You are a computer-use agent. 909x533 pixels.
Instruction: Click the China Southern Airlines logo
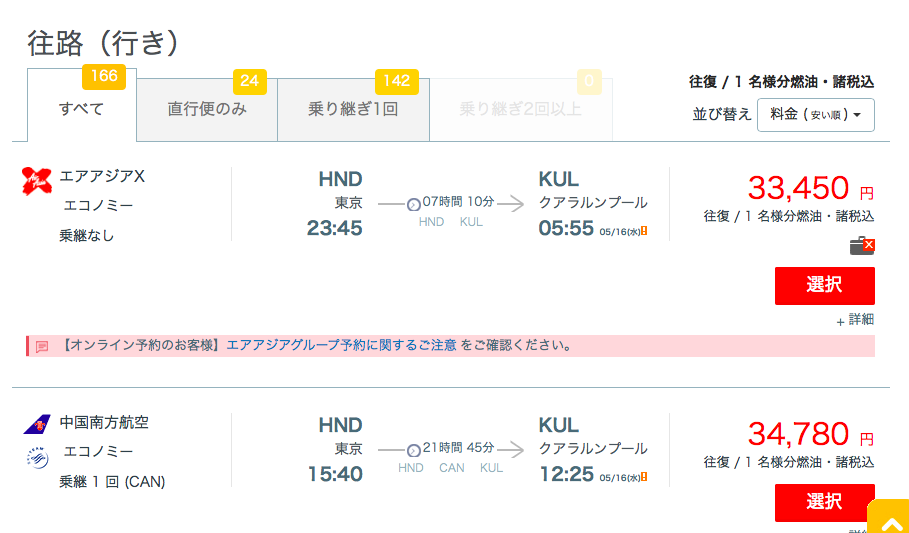(x=37, y=424)
